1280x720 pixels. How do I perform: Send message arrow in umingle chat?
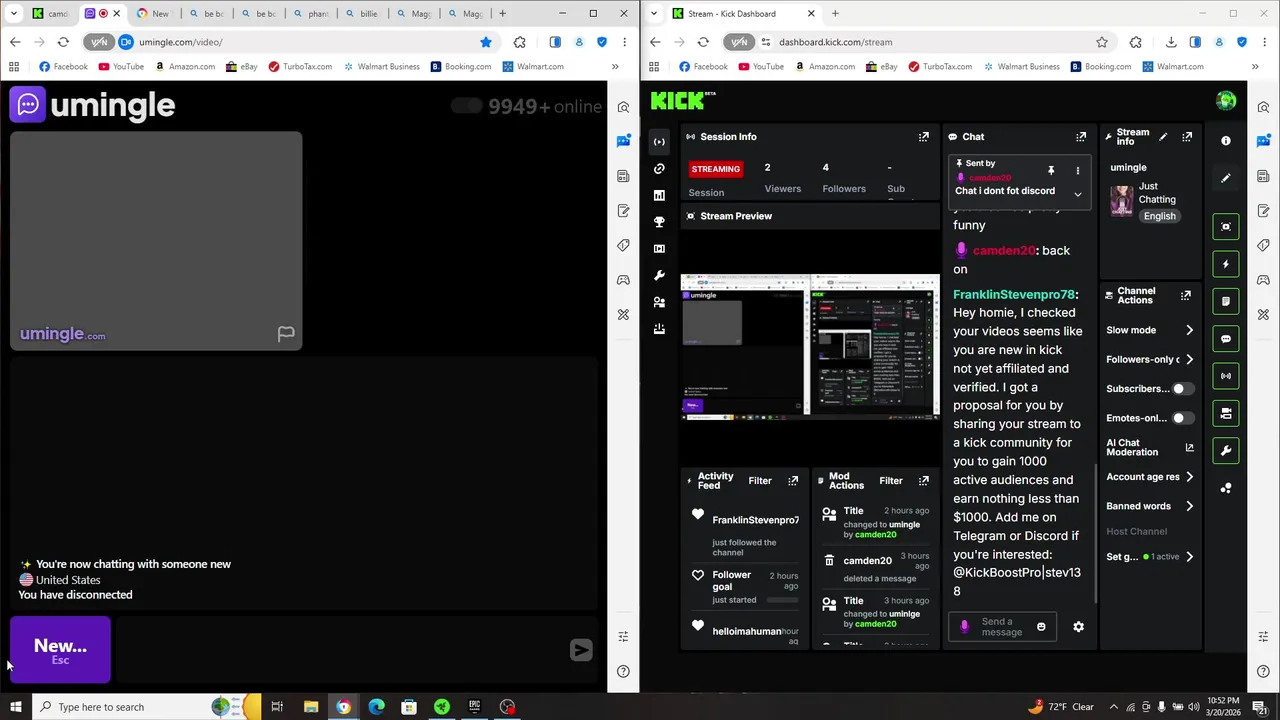pos(581,650)
